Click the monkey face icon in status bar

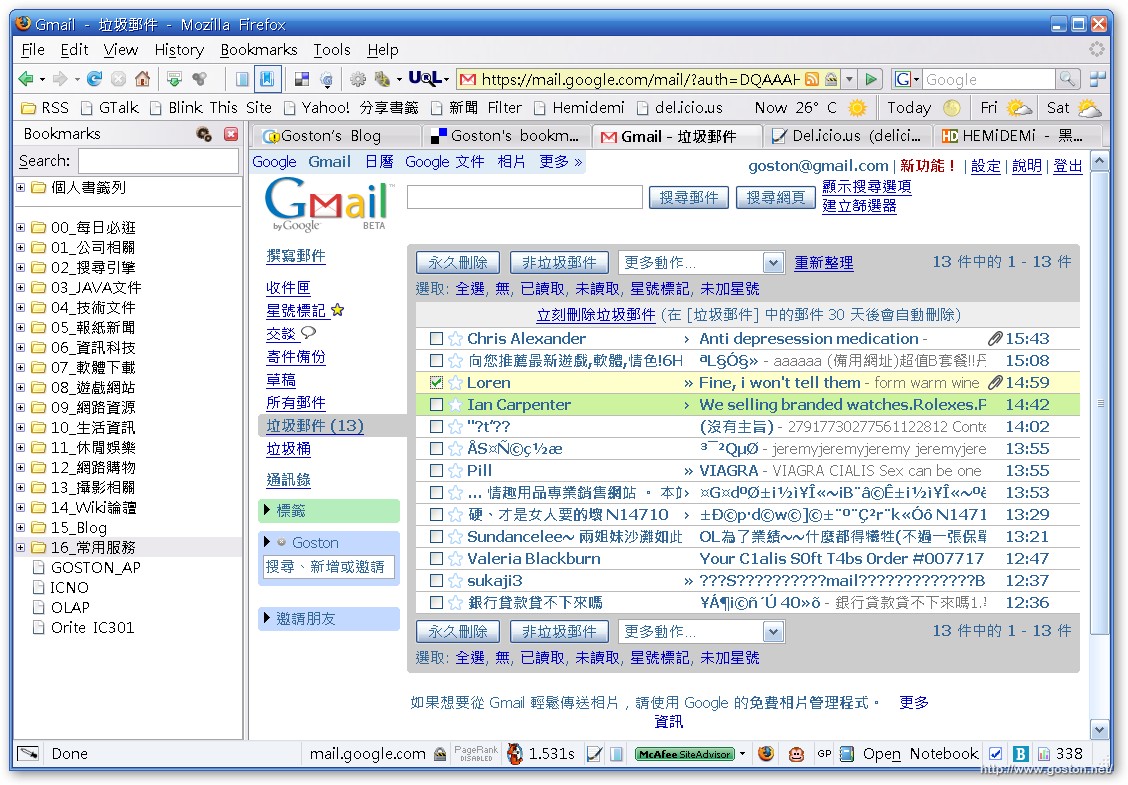coord(796,754)
